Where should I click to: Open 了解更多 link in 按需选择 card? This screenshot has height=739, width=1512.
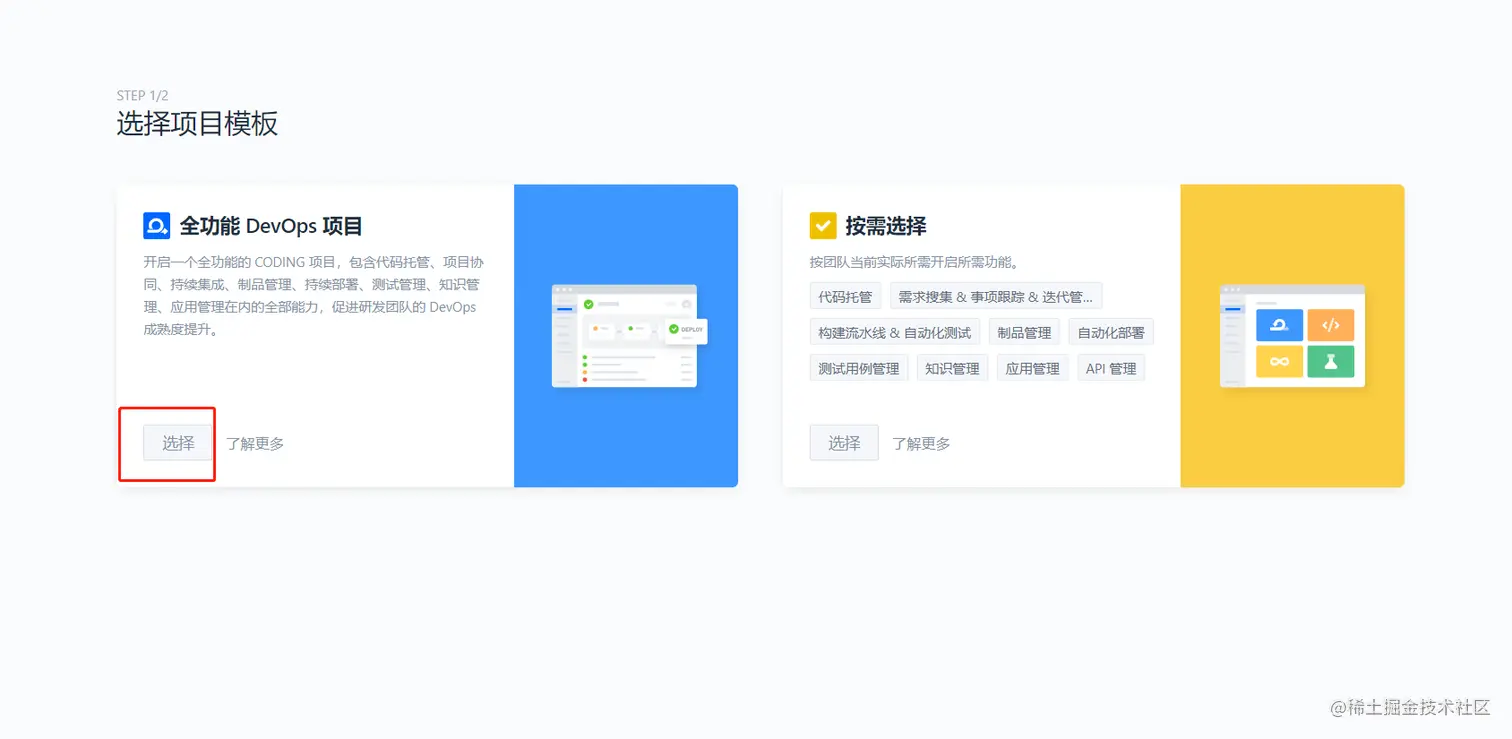921,443
